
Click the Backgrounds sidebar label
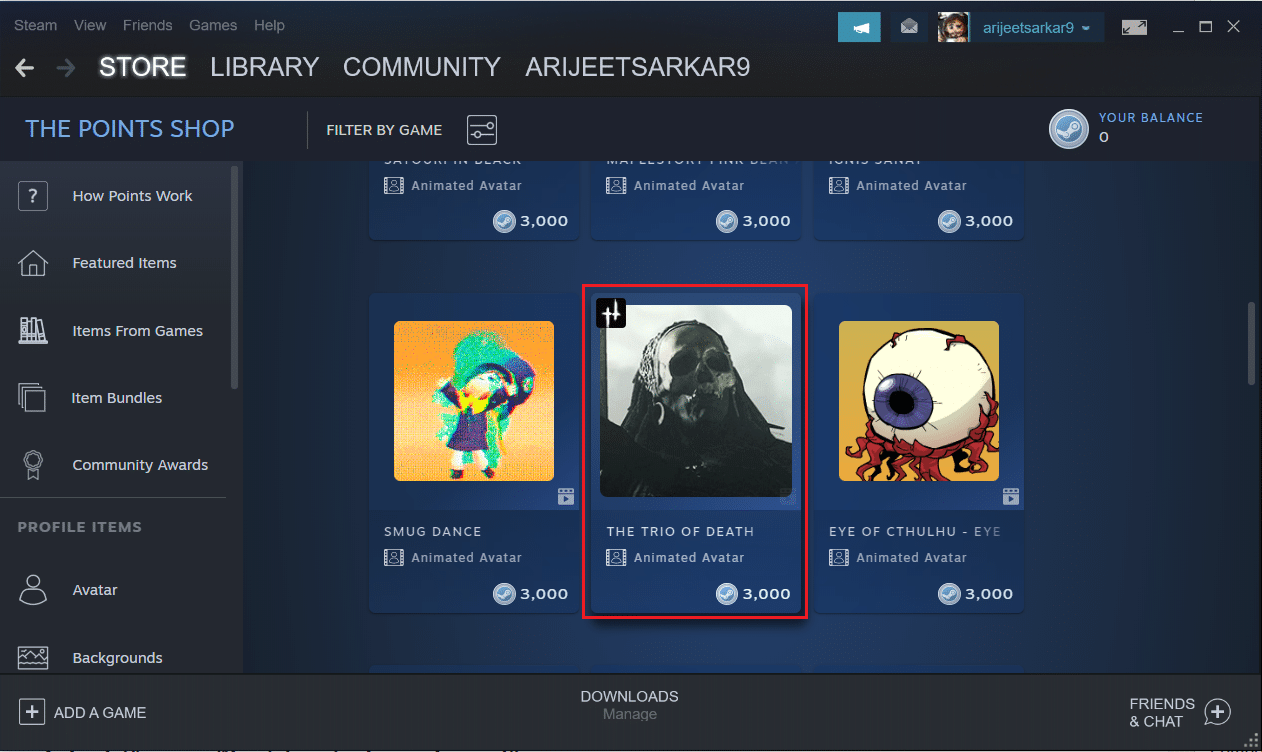[x=117, y=658]
